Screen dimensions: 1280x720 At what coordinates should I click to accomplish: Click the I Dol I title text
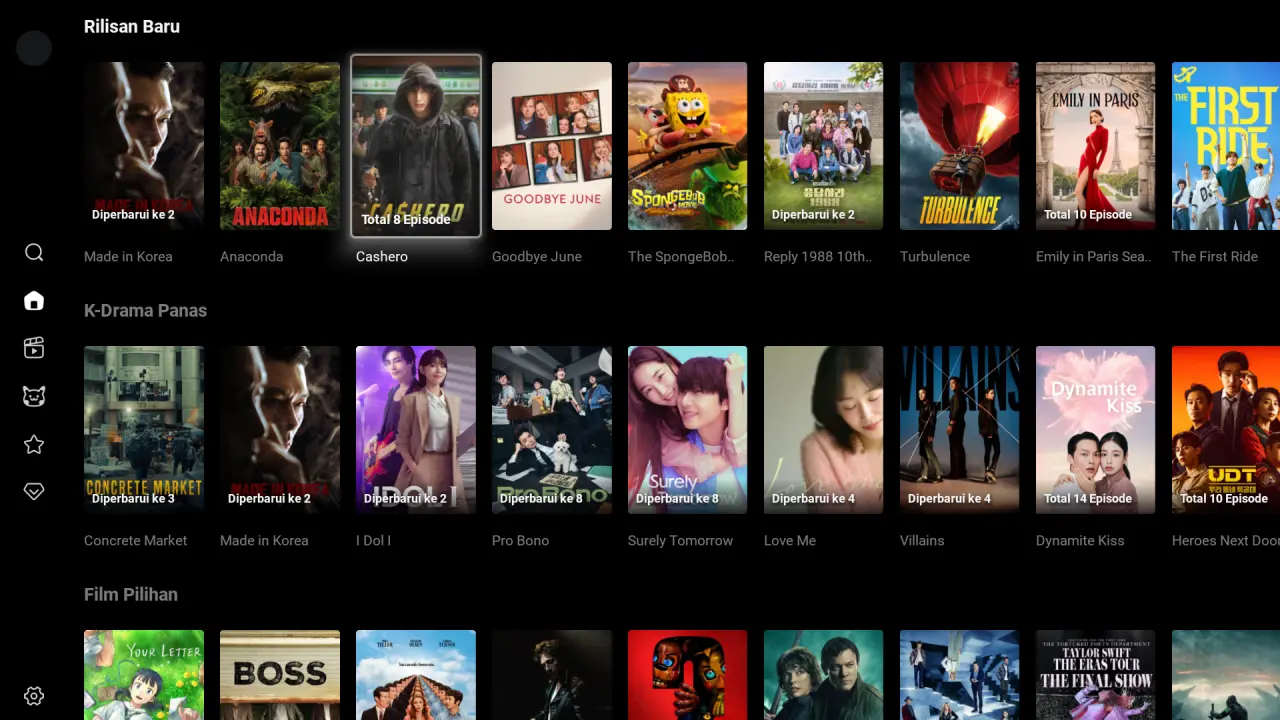[x=373, y=540]
